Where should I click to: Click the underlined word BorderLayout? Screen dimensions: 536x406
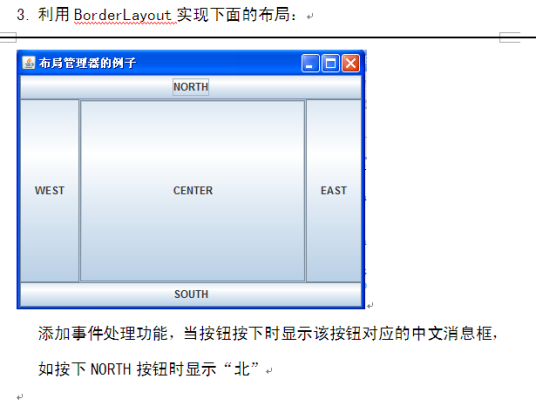click(x=123, y=15)
